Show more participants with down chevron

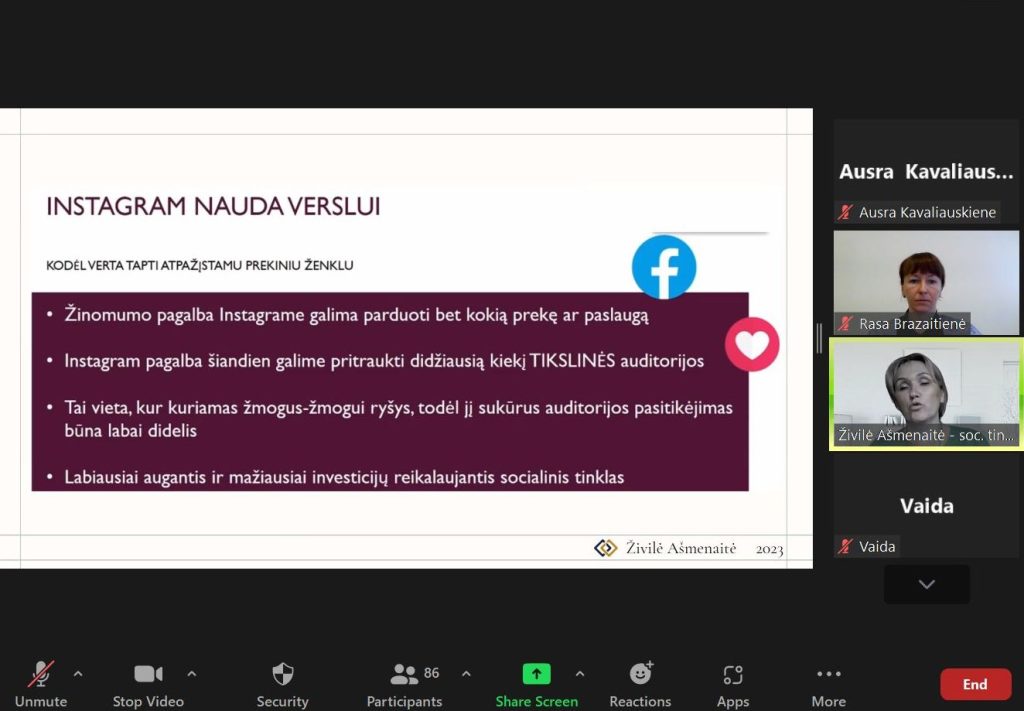927,584
